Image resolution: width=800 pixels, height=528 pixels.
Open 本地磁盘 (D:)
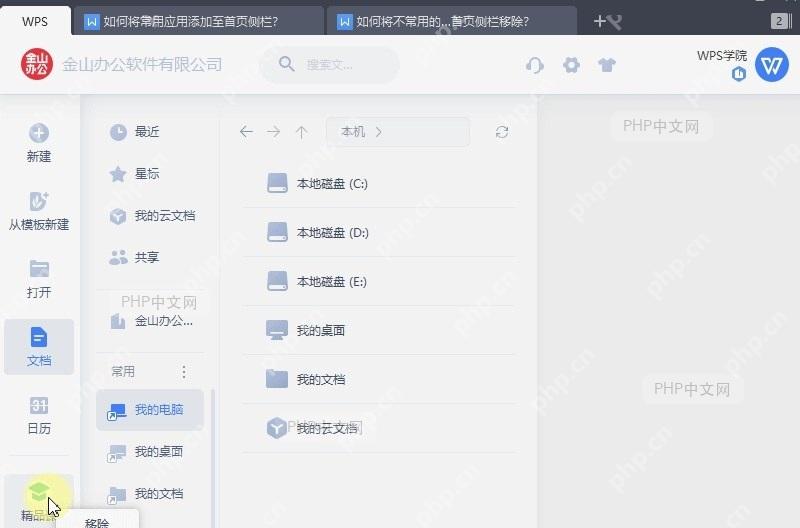point(379,232)
